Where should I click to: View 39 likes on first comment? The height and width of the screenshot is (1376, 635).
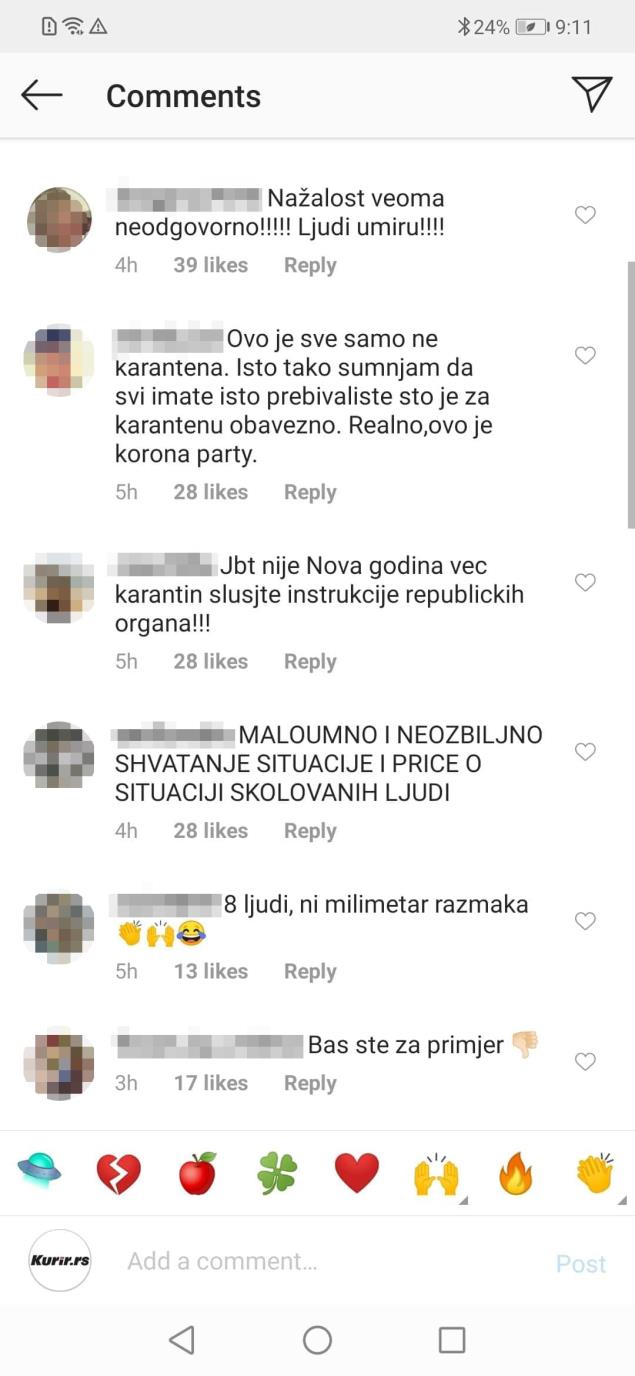coord(210,265)
